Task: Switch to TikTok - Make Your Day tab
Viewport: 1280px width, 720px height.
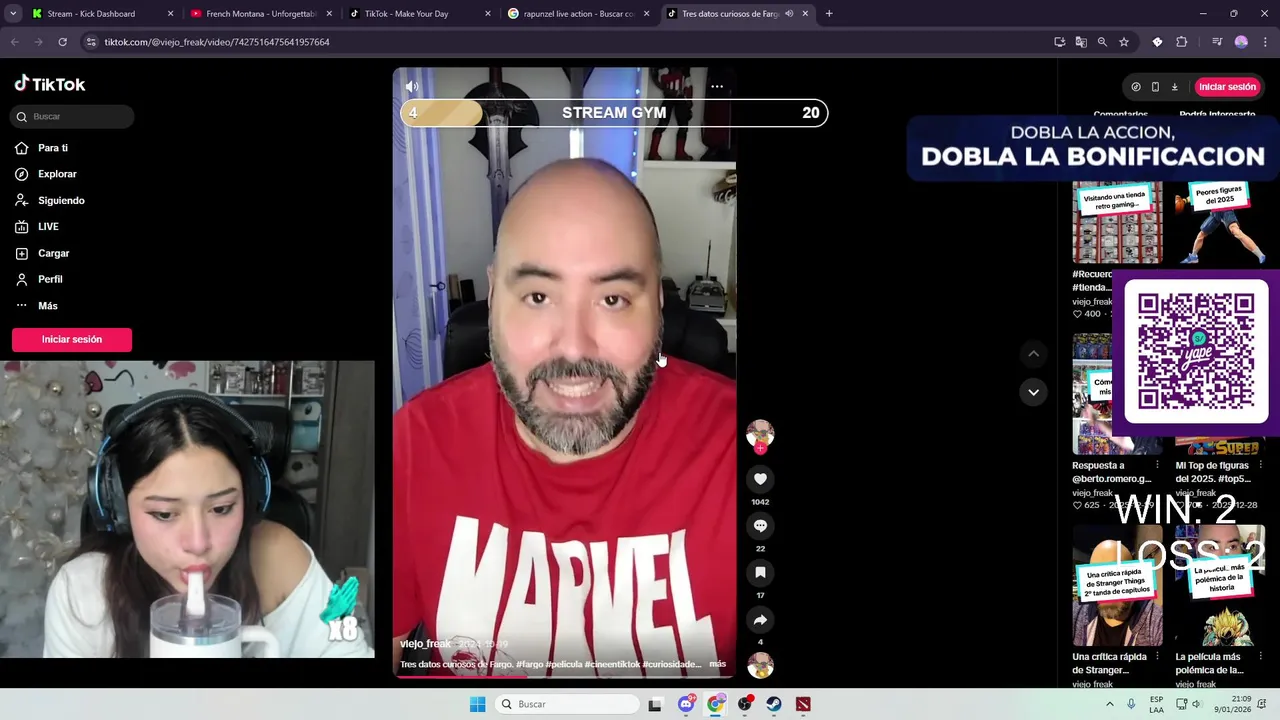Action: pos(419,14)
